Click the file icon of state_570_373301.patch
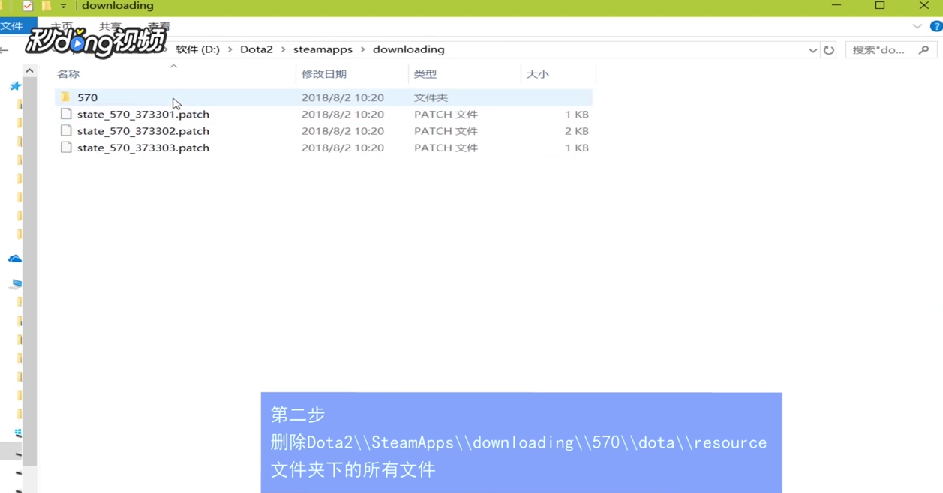943x493 pixels. click(66, 114)
